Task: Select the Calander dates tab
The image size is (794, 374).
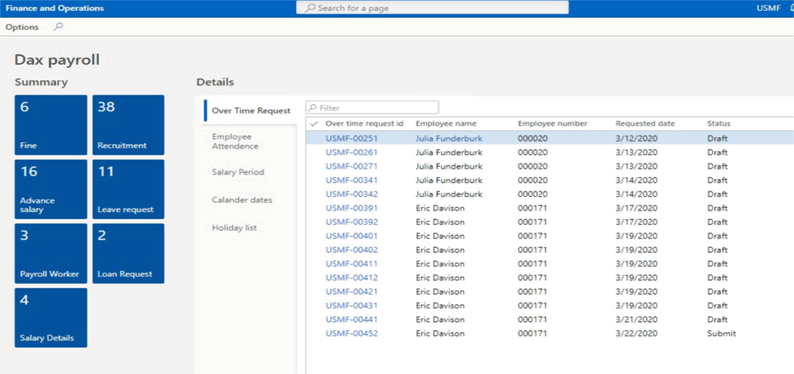Action: coord(242,200)
